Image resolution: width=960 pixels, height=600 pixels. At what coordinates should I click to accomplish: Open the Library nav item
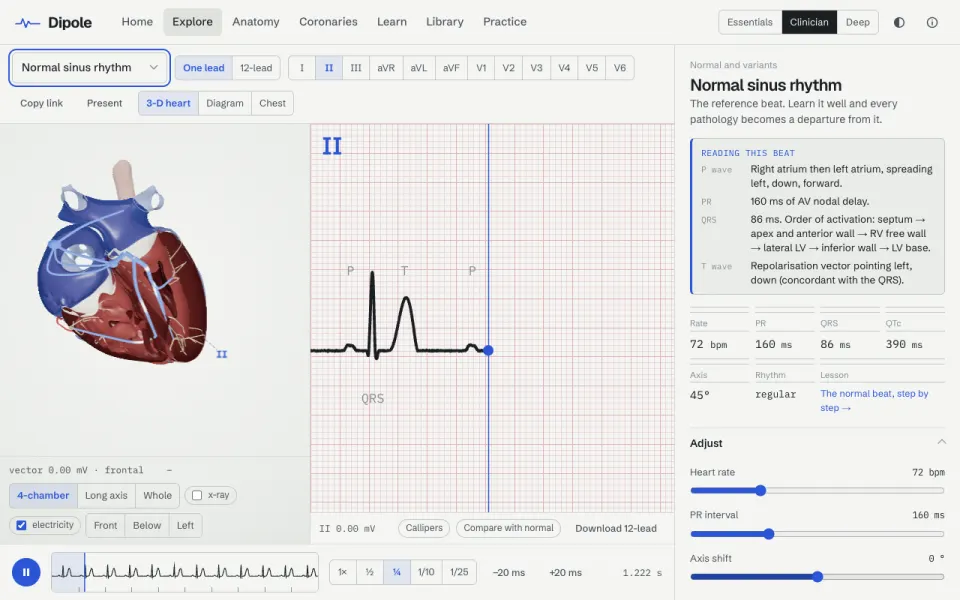tap(444, 22)
